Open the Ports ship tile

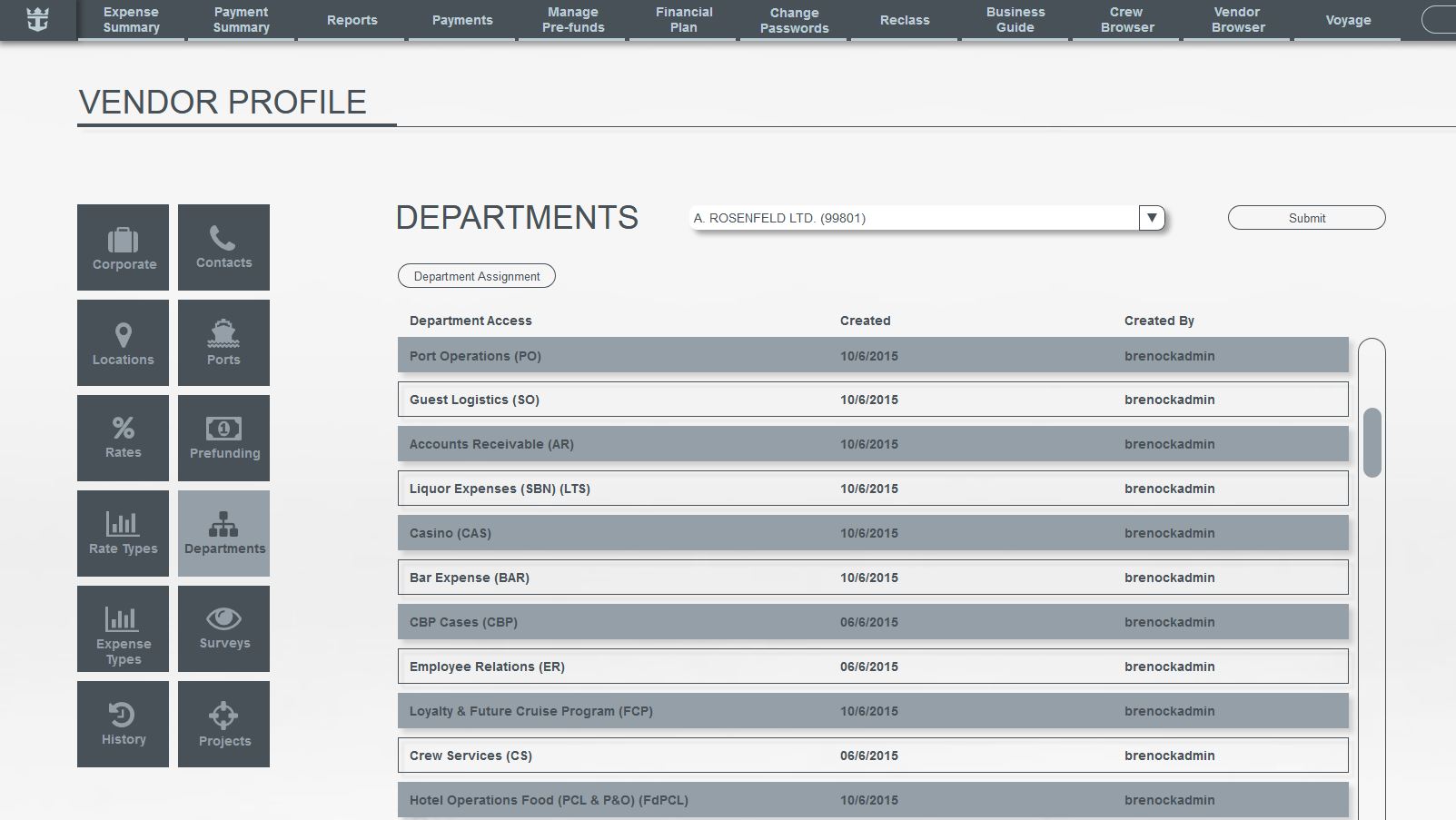(x=223, y=342)
